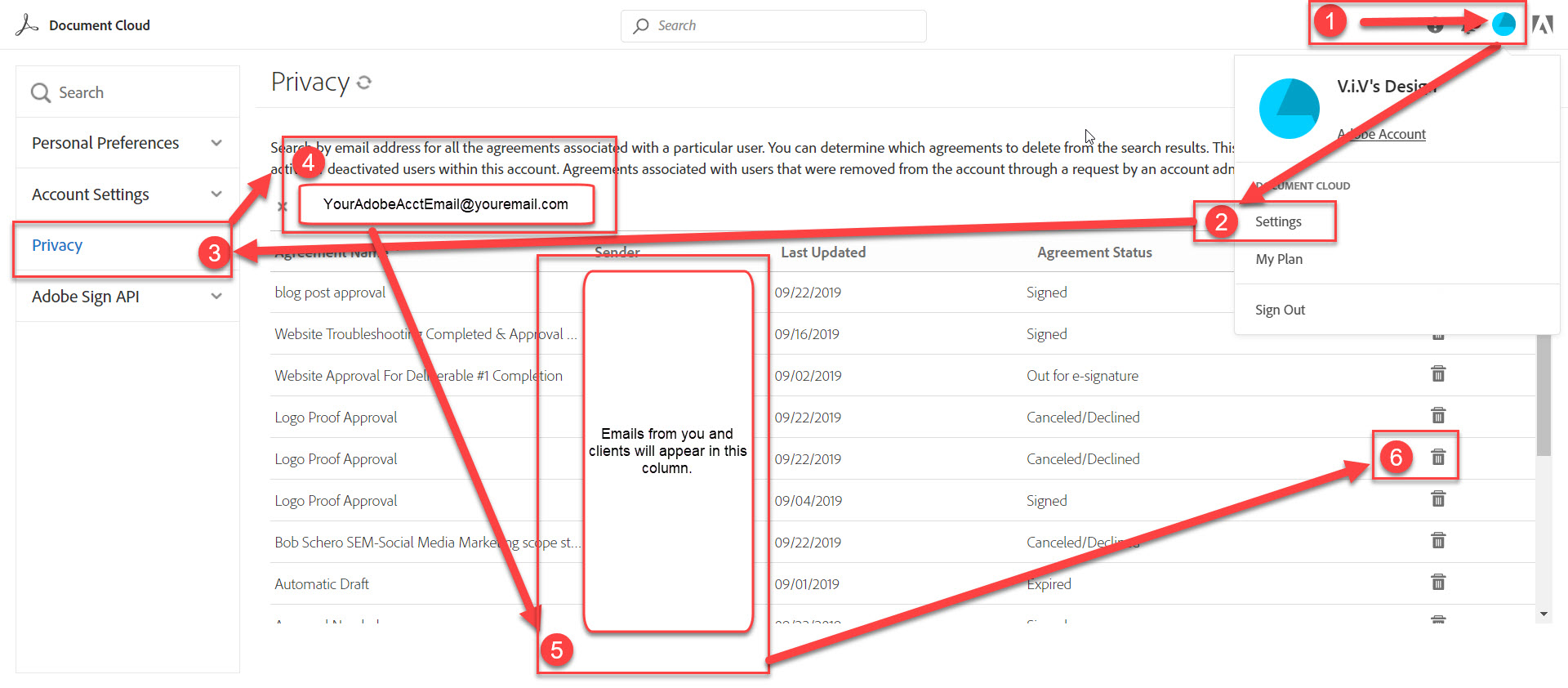Image resolution: width=1568 pixels, height=688 pixels.
Task: Click the Signed status of blog post approval
Action: point(1046,293)
